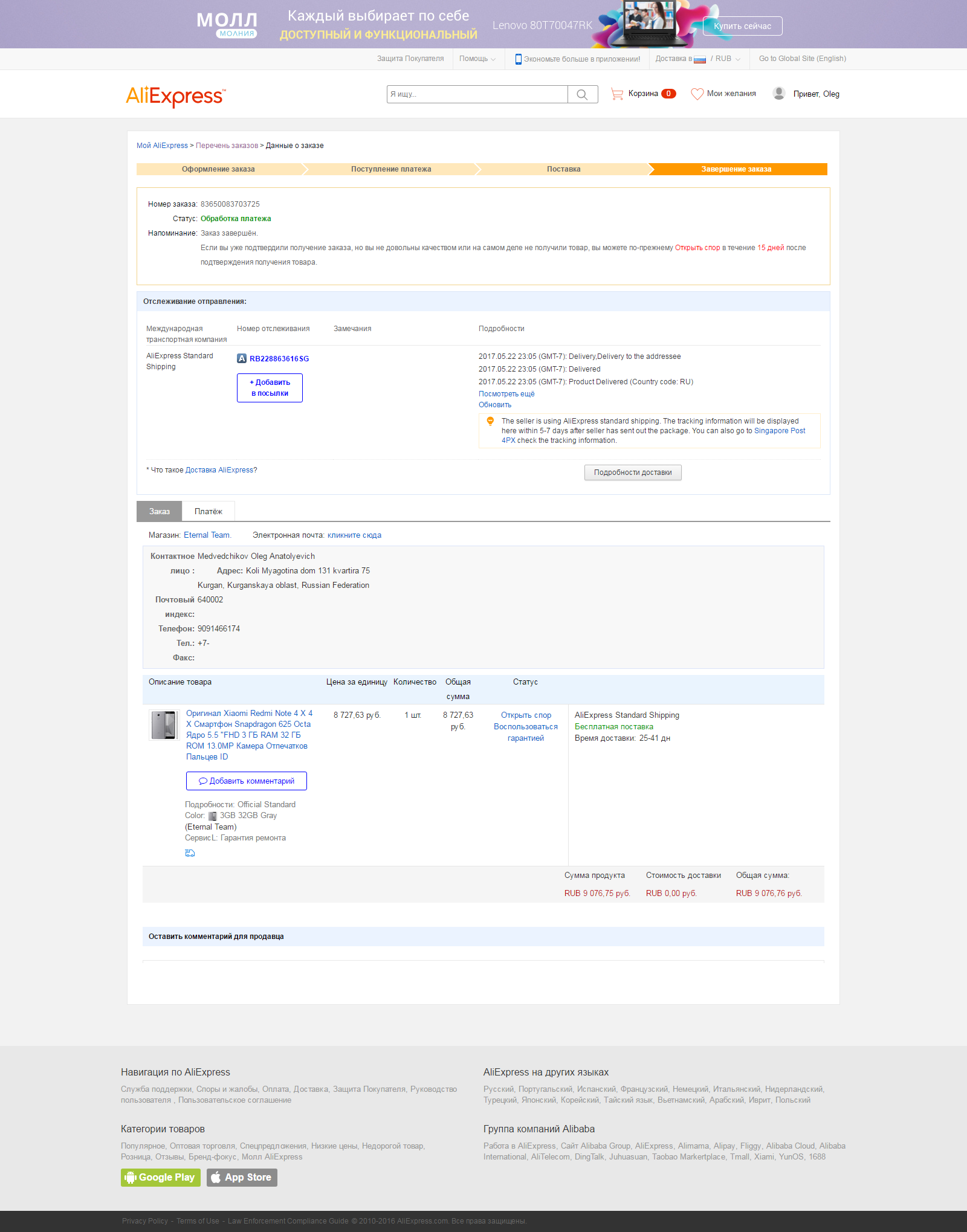Open tracking number RB228863616SG link
The height and width of the screenshot is (1232, 967).
click(x=279, y=359)
